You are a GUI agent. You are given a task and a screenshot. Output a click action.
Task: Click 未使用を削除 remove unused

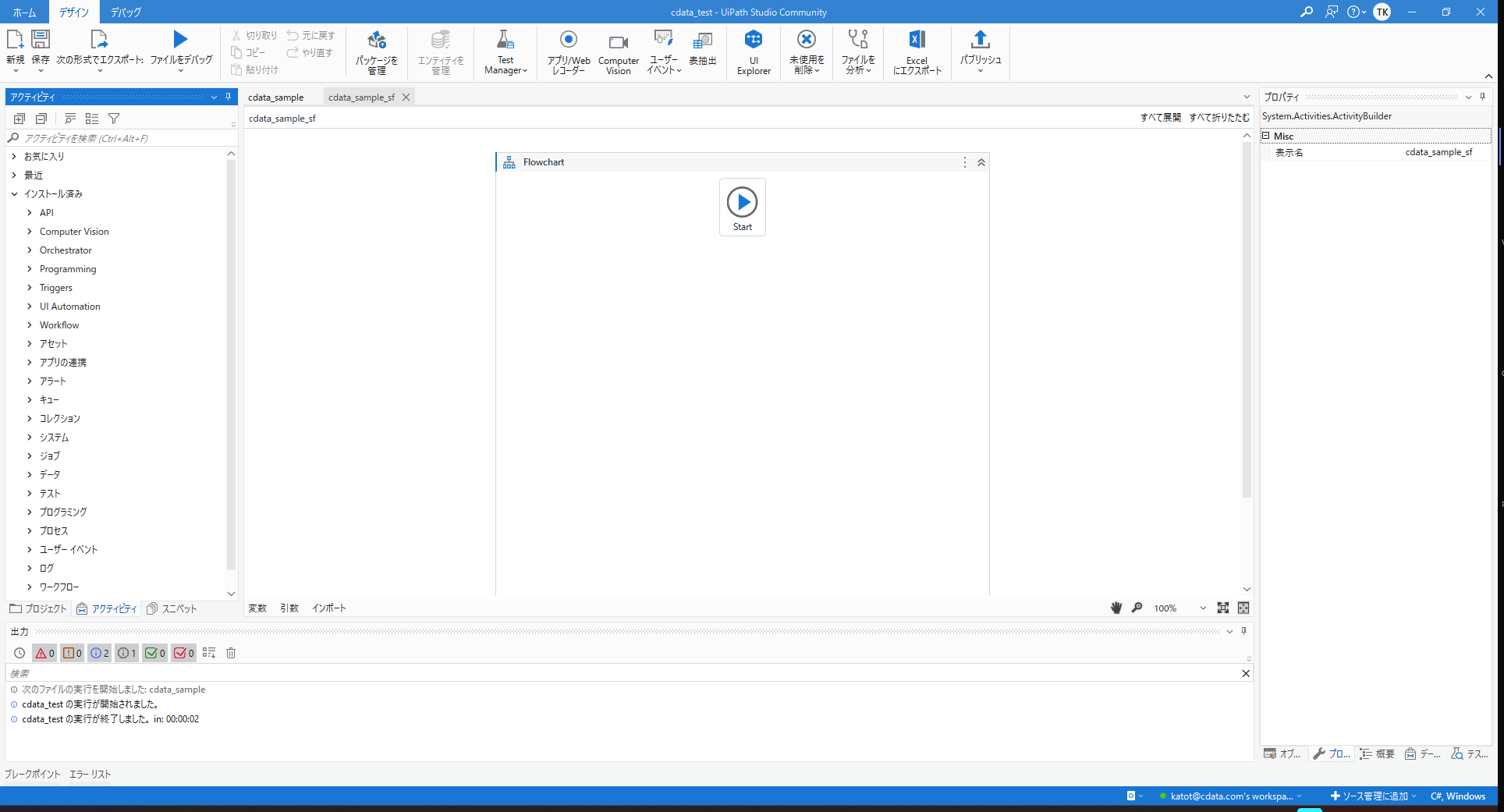point(807,51)
